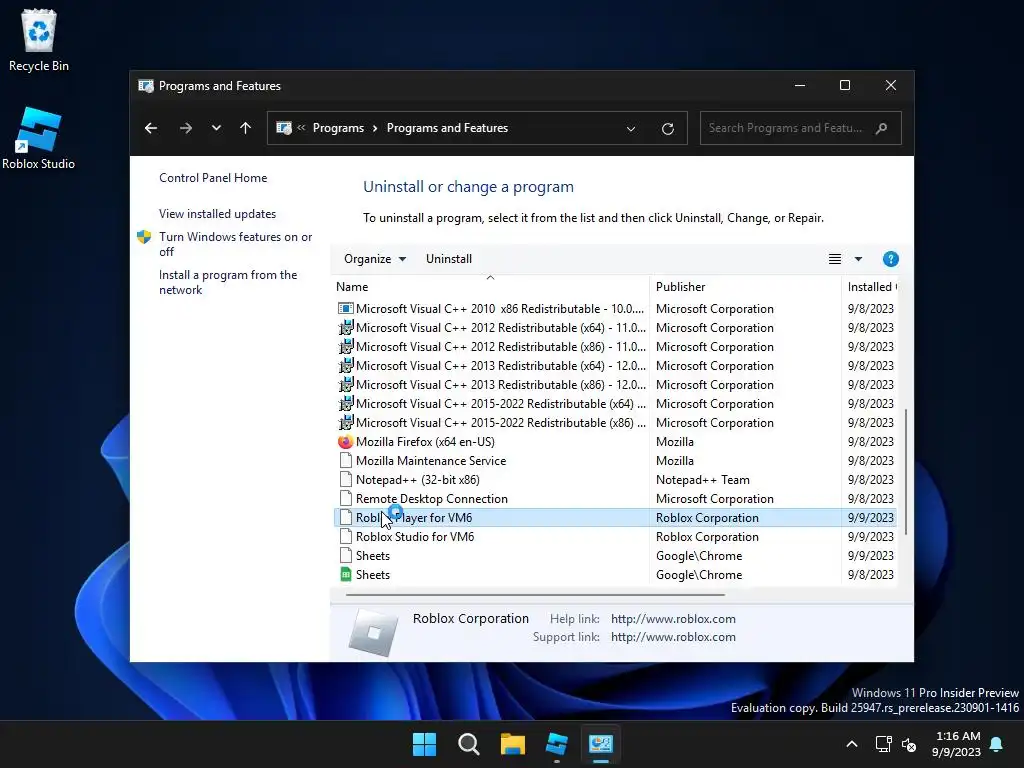The image size is (1024, 768).
Task: Select Programs and Features breadcrumb segment
Action: pos(447,128)
